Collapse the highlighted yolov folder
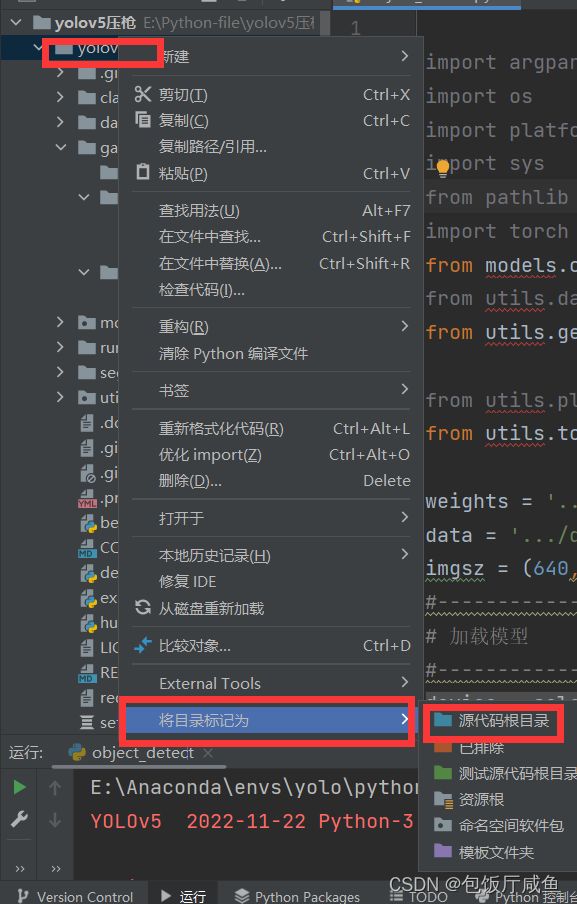Viewport: 577px width, 904px height. coord(37,48)
